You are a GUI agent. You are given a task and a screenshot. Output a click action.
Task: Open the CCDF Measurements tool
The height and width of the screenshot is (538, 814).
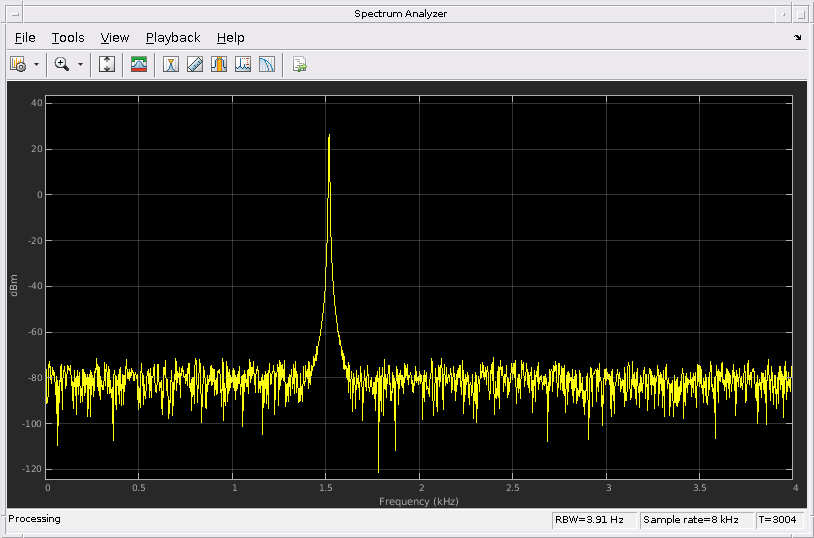pos(266,64)
